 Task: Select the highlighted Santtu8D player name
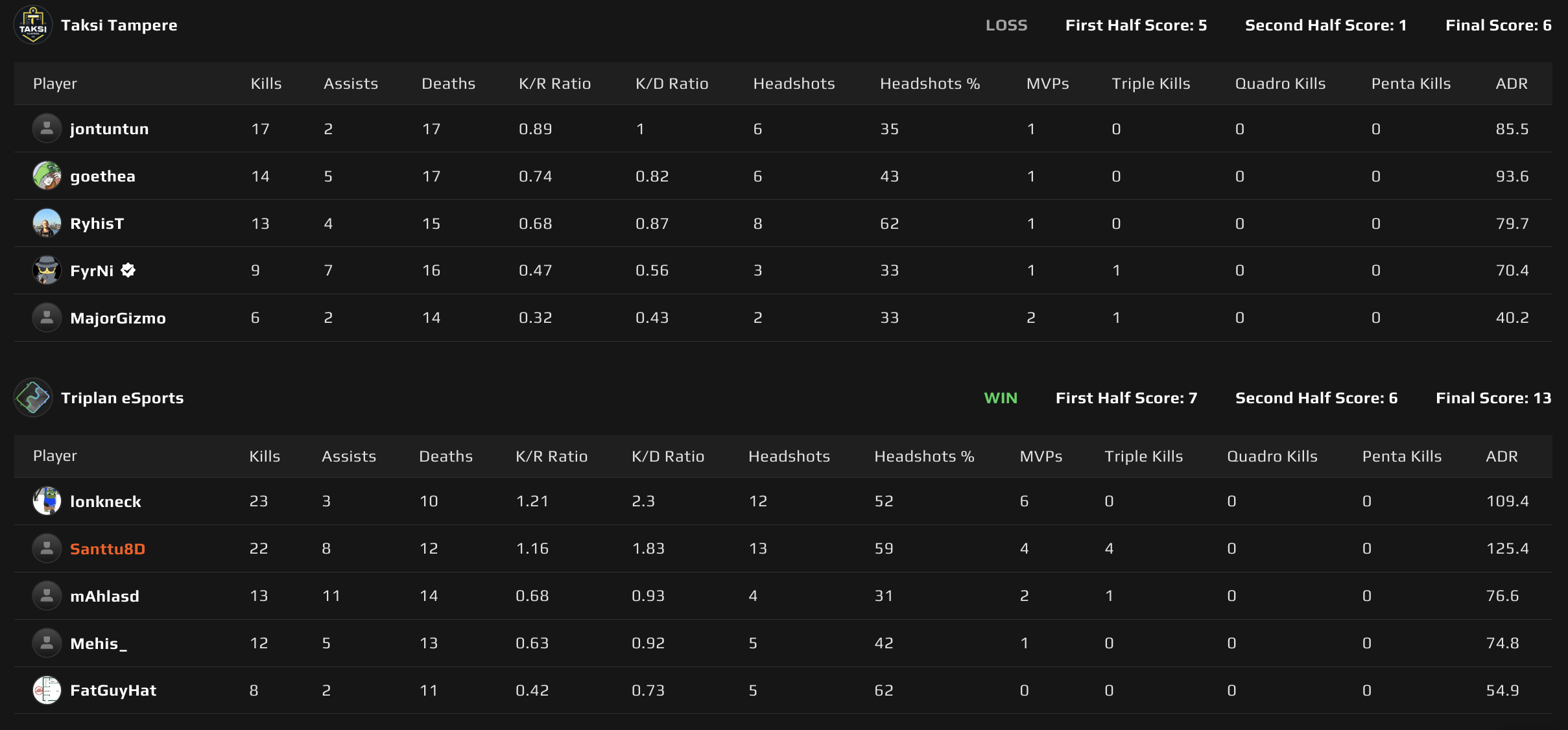pos(107,548)
